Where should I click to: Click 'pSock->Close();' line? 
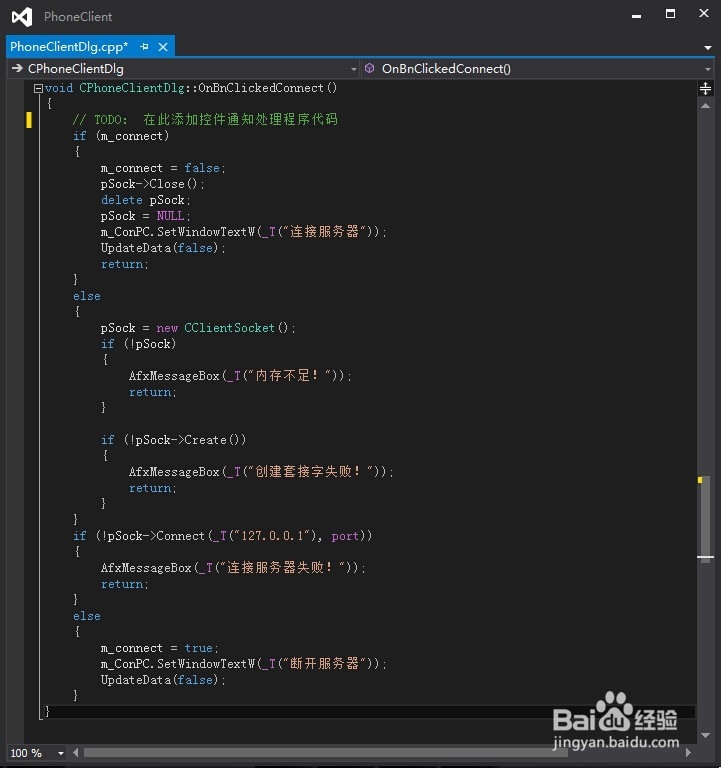(x=152, y=184)
